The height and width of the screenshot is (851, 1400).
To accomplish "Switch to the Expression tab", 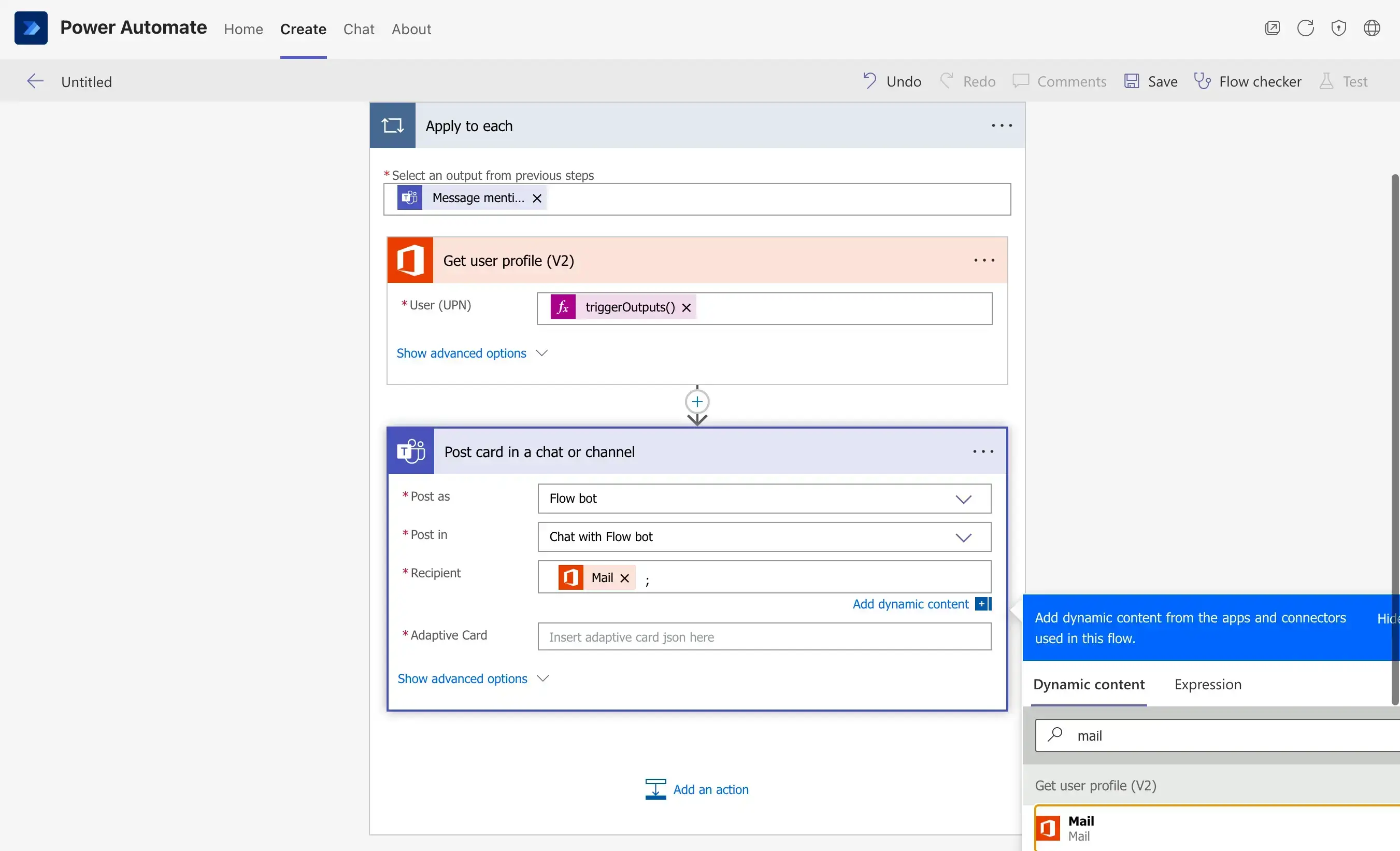I will click(x=1207, y=684).
